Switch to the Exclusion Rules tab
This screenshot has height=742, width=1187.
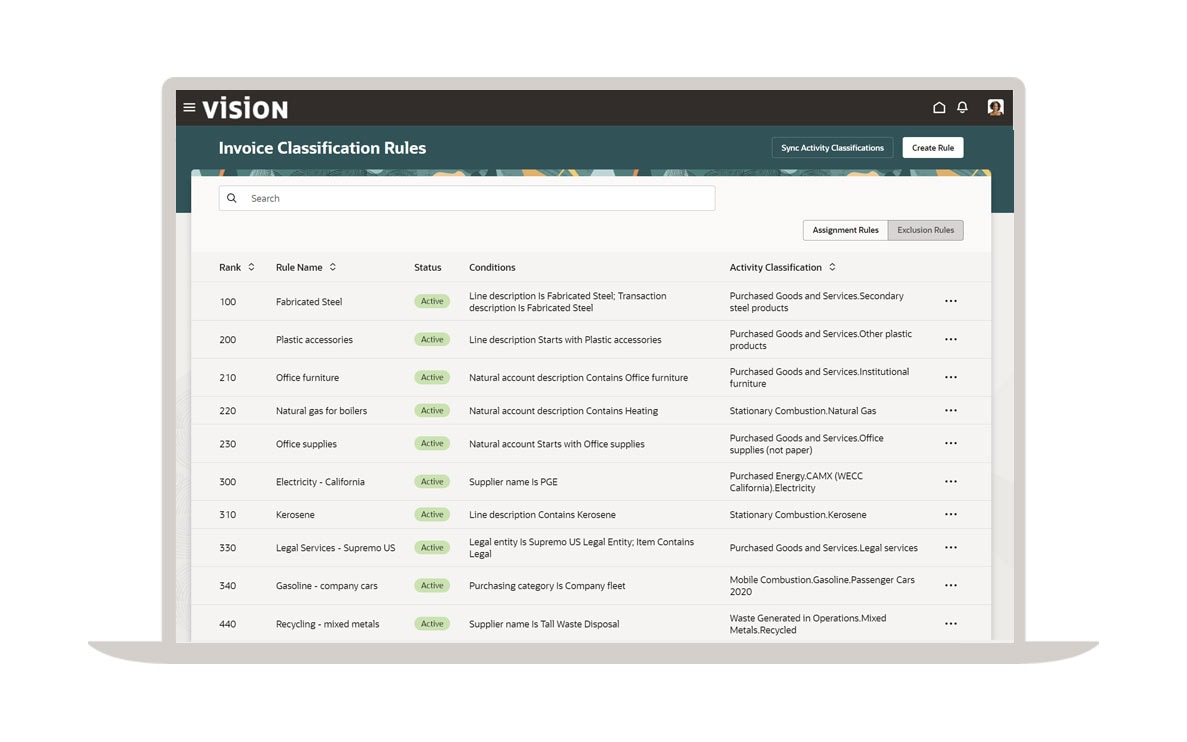click(925, 230)
